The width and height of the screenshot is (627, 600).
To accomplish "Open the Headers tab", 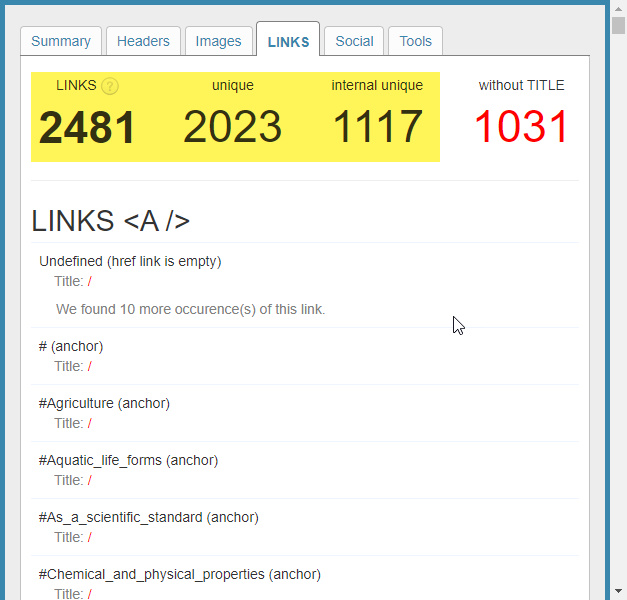I will (x=143, y=41).
